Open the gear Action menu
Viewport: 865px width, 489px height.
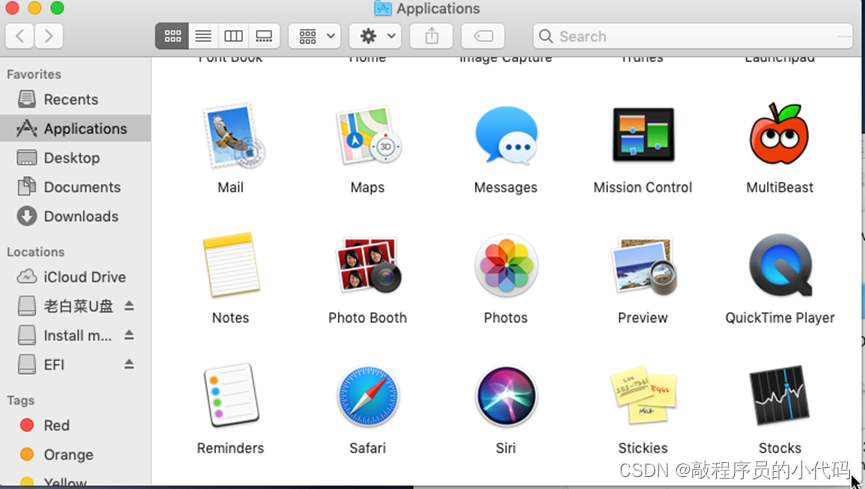375,36
